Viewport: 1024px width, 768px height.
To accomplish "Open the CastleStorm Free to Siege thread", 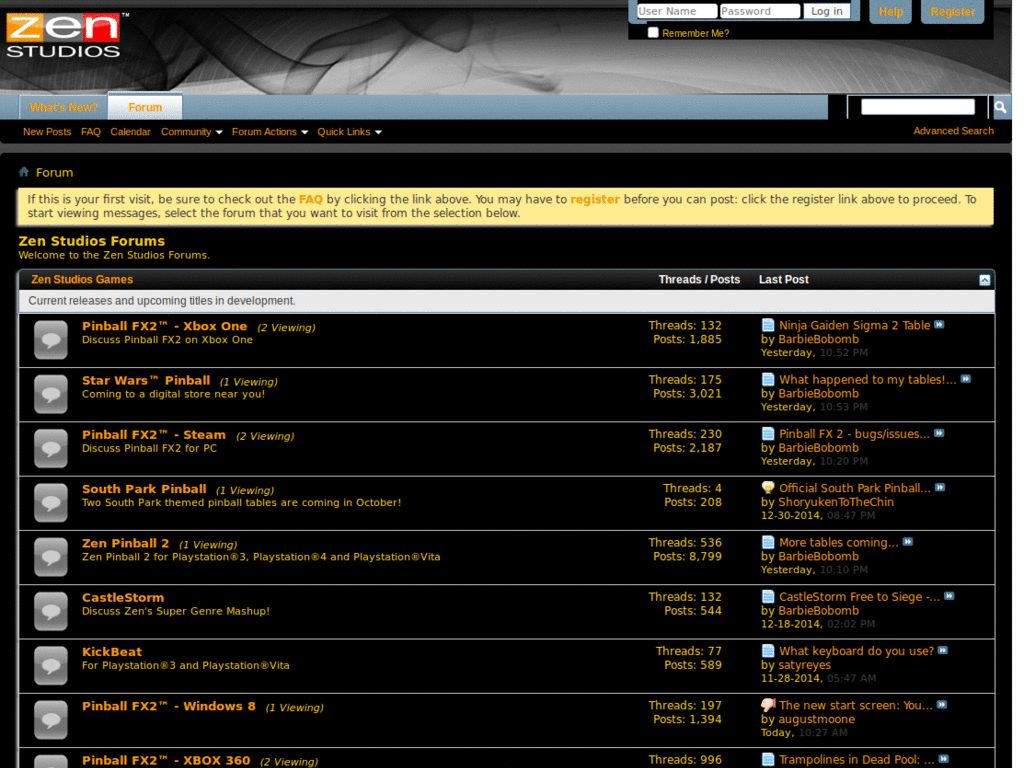I will (x=859, y=596).
